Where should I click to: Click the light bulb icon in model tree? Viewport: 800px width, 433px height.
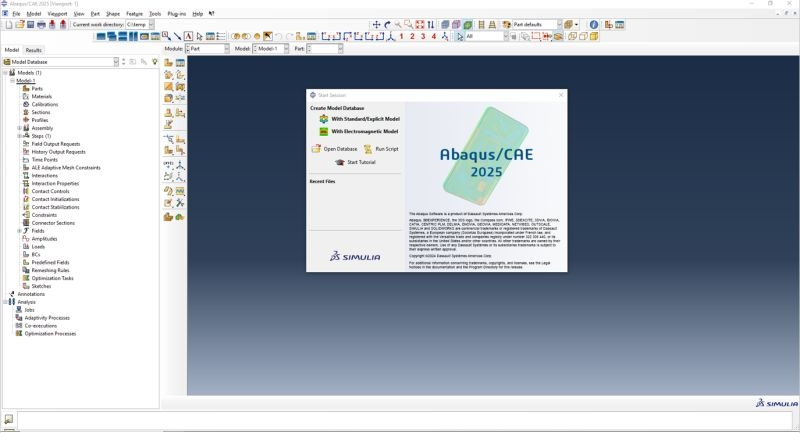(155, 62)
